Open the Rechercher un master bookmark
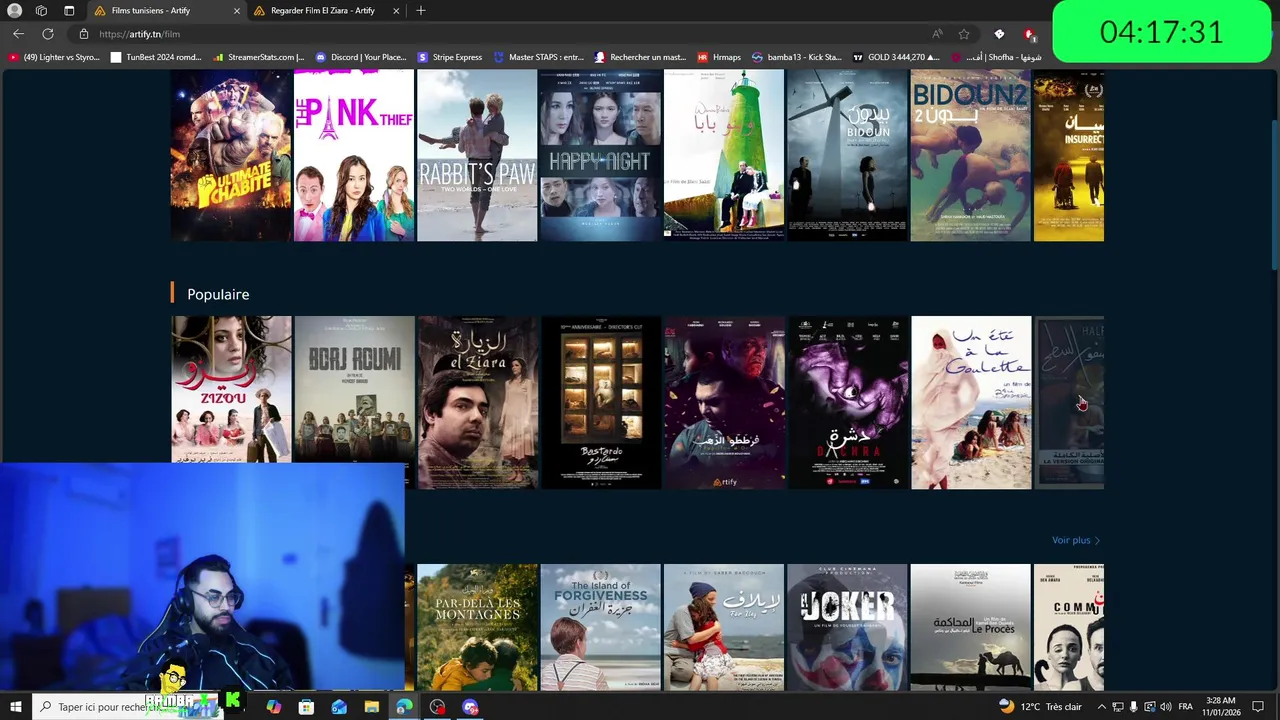This screenshot has height=720, width=1280. [x=640, y=57]
